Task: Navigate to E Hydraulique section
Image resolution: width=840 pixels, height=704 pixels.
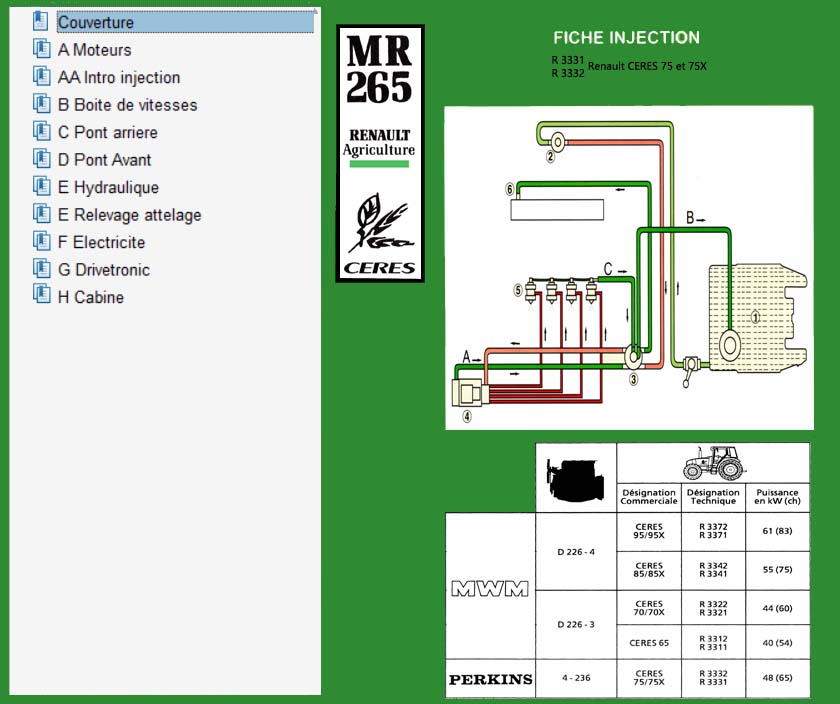Action: [108, 188]
